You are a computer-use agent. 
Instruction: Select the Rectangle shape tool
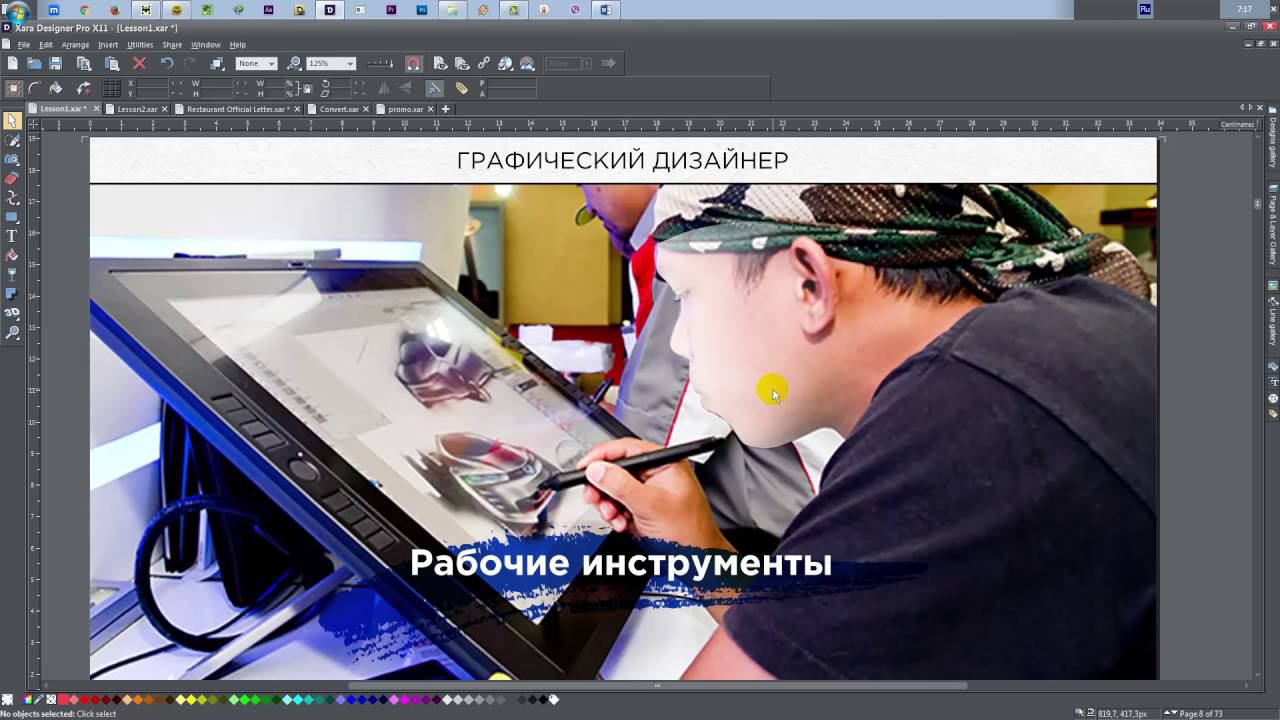(x=12, y=216)
